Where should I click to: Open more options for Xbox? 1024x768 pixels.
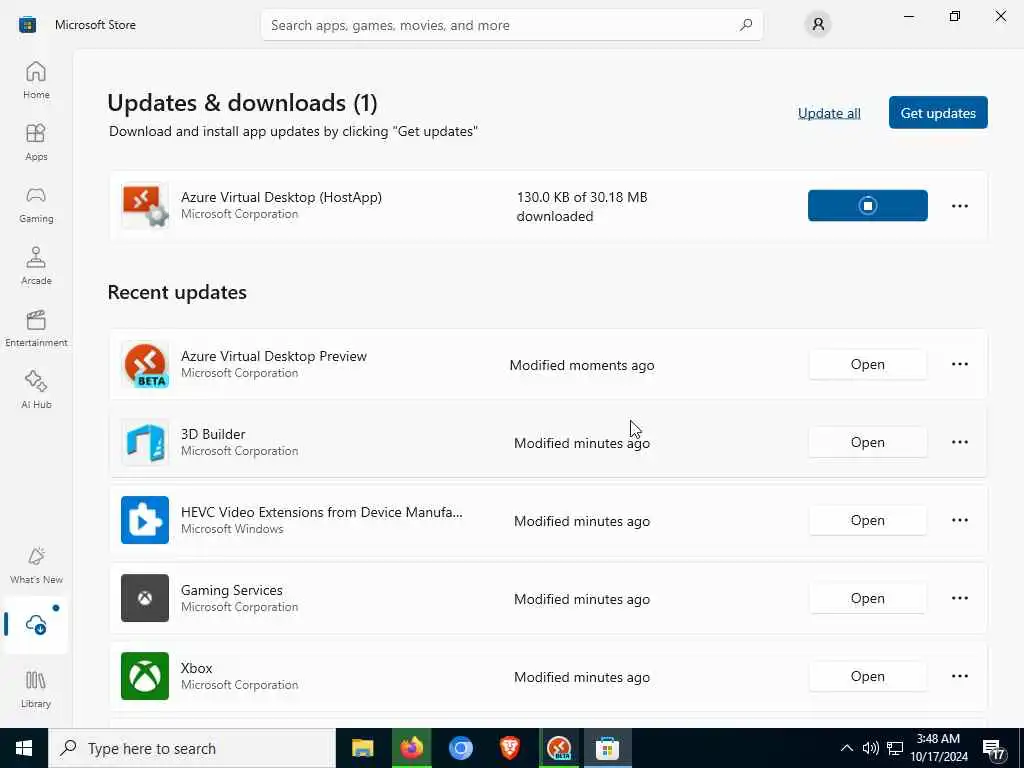[x=959, y=676]
